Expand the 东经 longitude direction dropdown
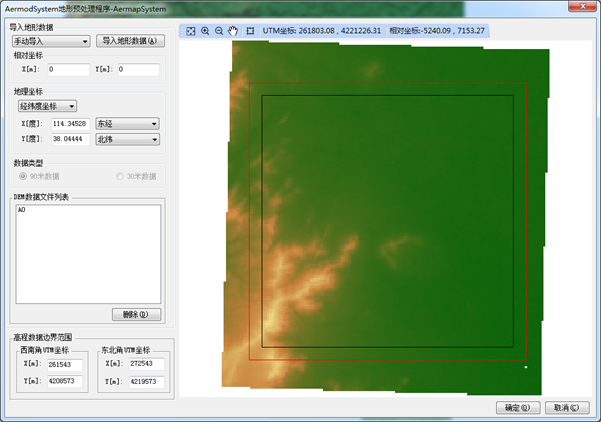The image size is (601, 422). click(127, 124)
